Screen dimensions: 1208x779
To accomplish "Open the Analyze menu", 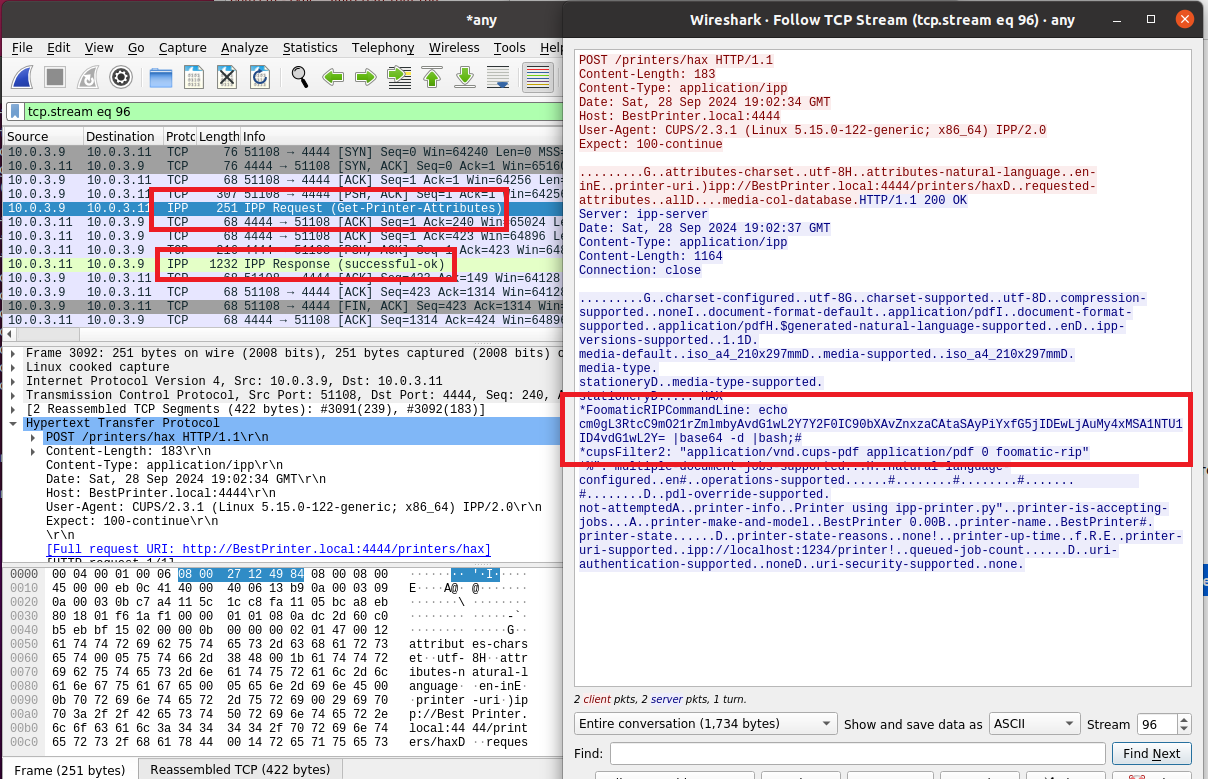I will tap(245, 47).
